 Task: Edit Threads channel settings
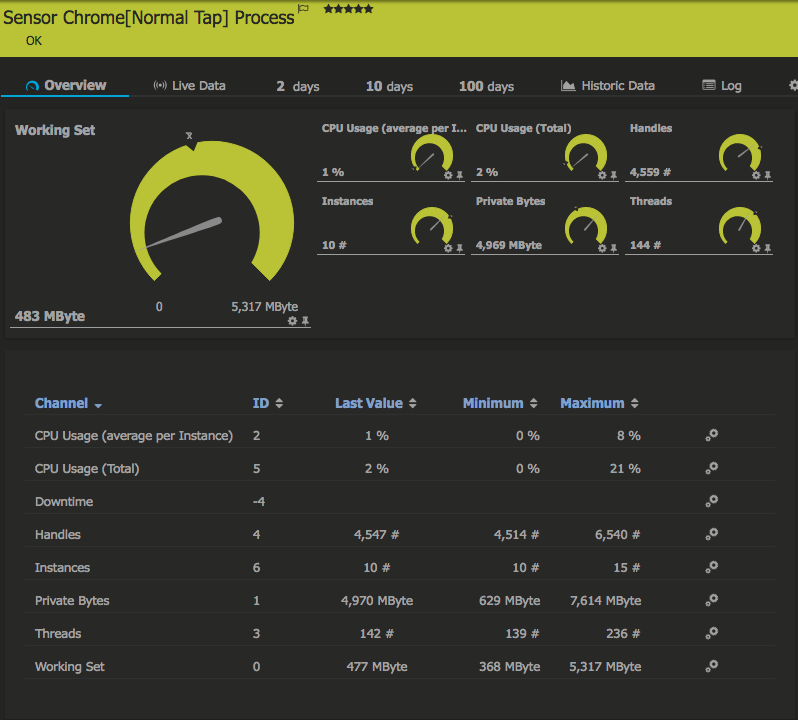tap(711, 633)
